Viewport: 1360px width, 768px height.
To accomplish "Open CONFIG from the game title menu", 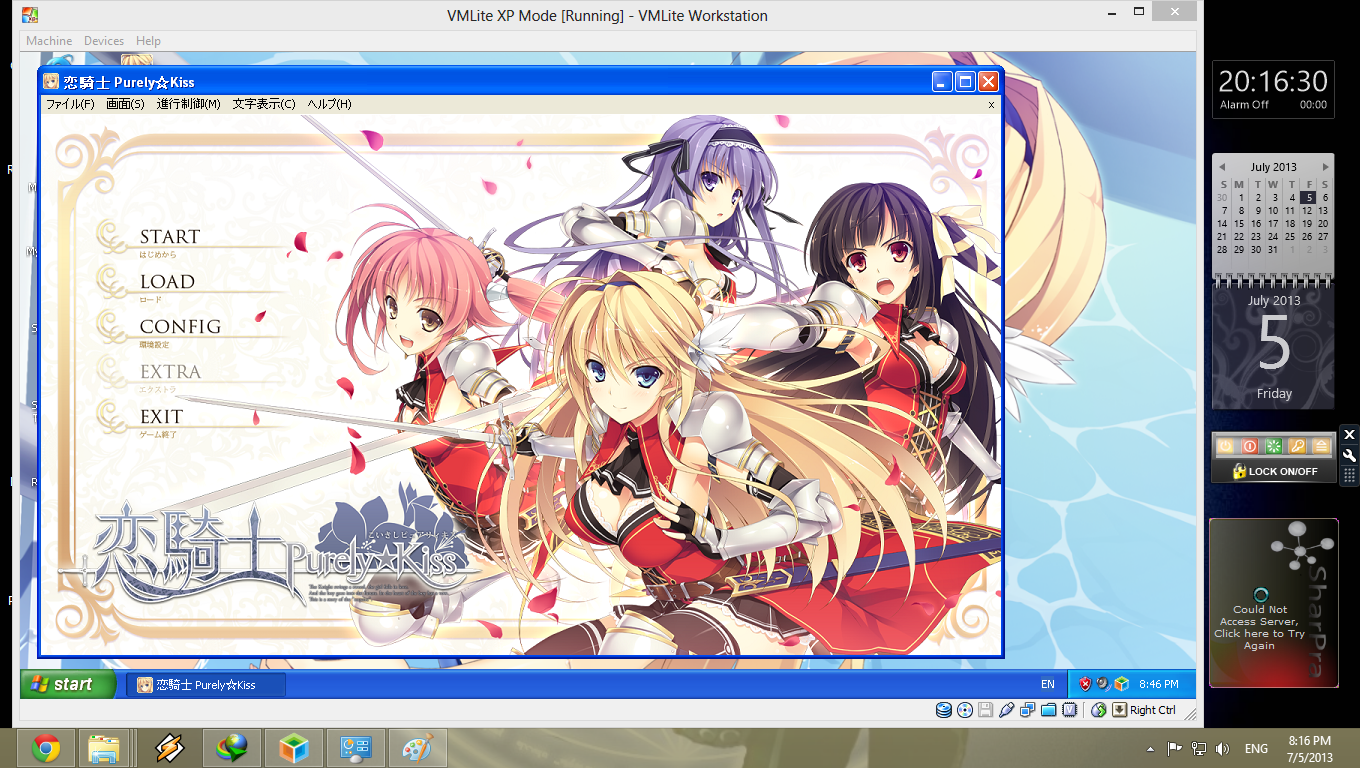I will tap(180, 327).
